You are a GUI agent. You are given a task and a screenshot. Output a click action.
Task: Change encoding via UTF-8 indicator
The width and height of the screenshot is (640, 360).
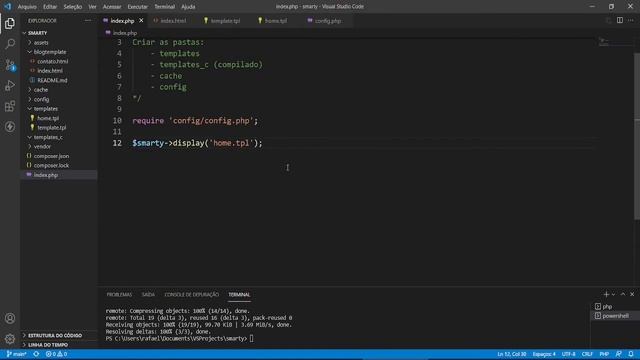569,354
